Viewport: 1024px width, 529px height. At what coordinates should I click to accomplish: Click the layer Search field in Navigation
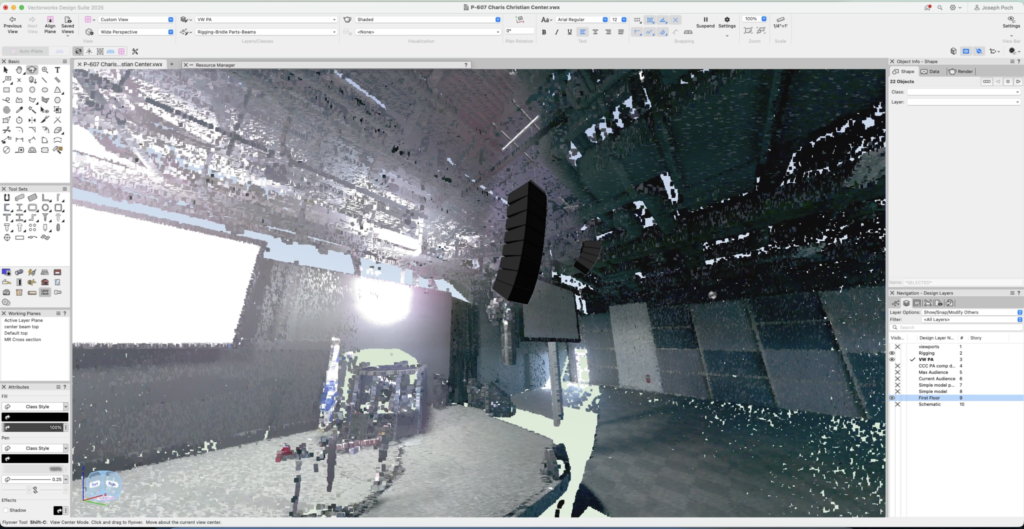(955, 327)
